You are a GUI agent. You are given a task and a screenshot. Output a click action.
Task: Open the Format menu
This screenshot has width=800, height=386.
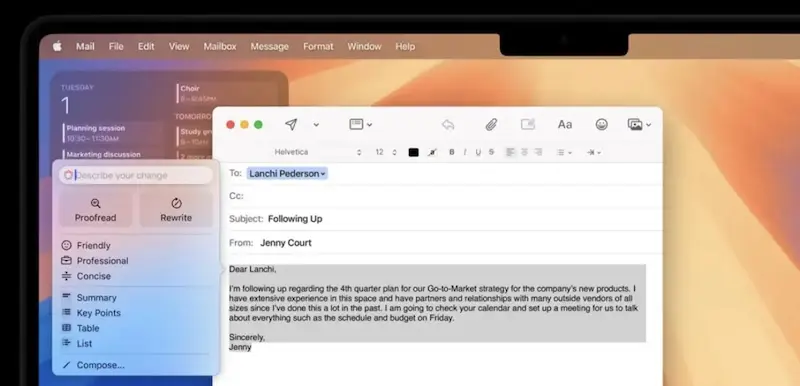[x=318, y=46]
